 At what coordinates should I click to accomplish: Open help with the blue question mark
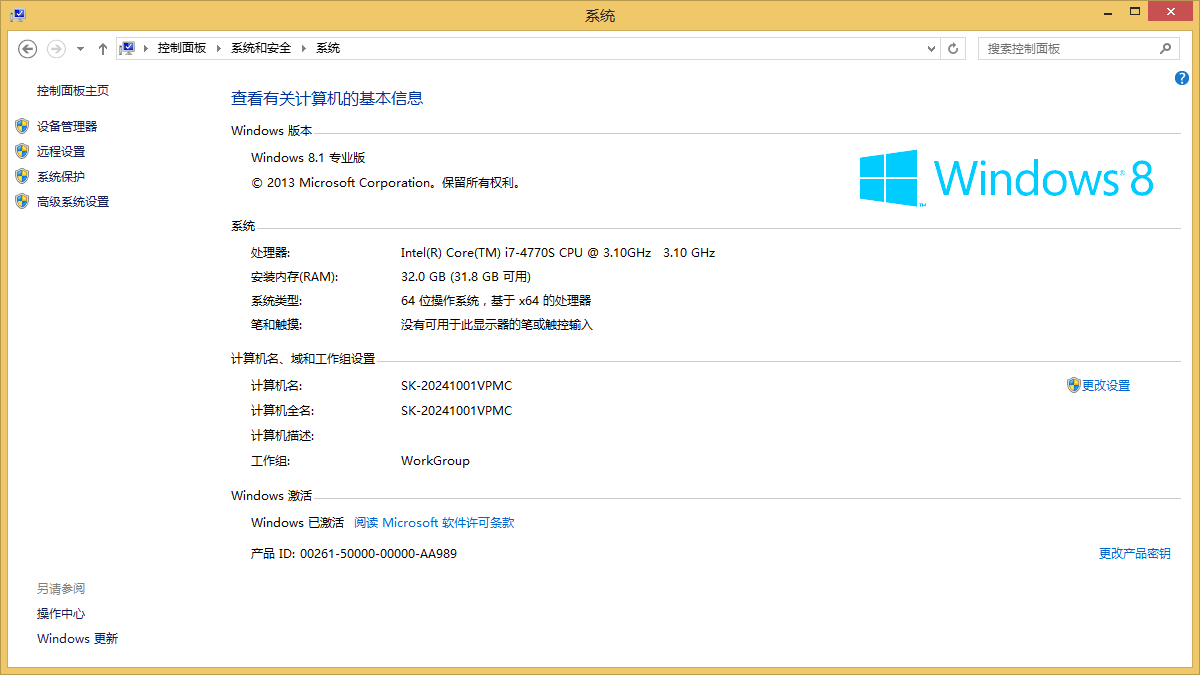1182,78
